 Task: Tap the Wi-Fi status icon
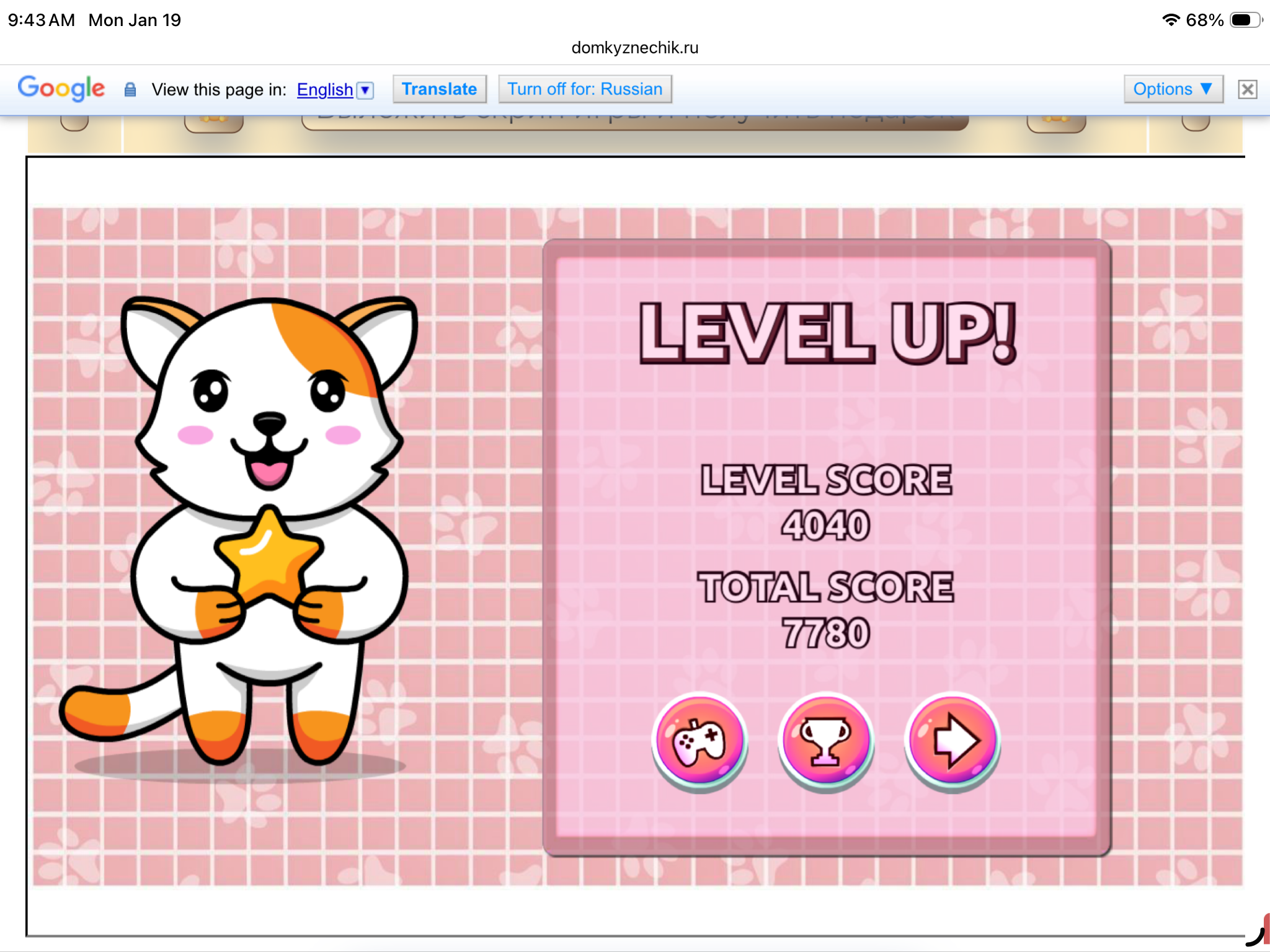pyautogui.click(x=1170, y=20)
